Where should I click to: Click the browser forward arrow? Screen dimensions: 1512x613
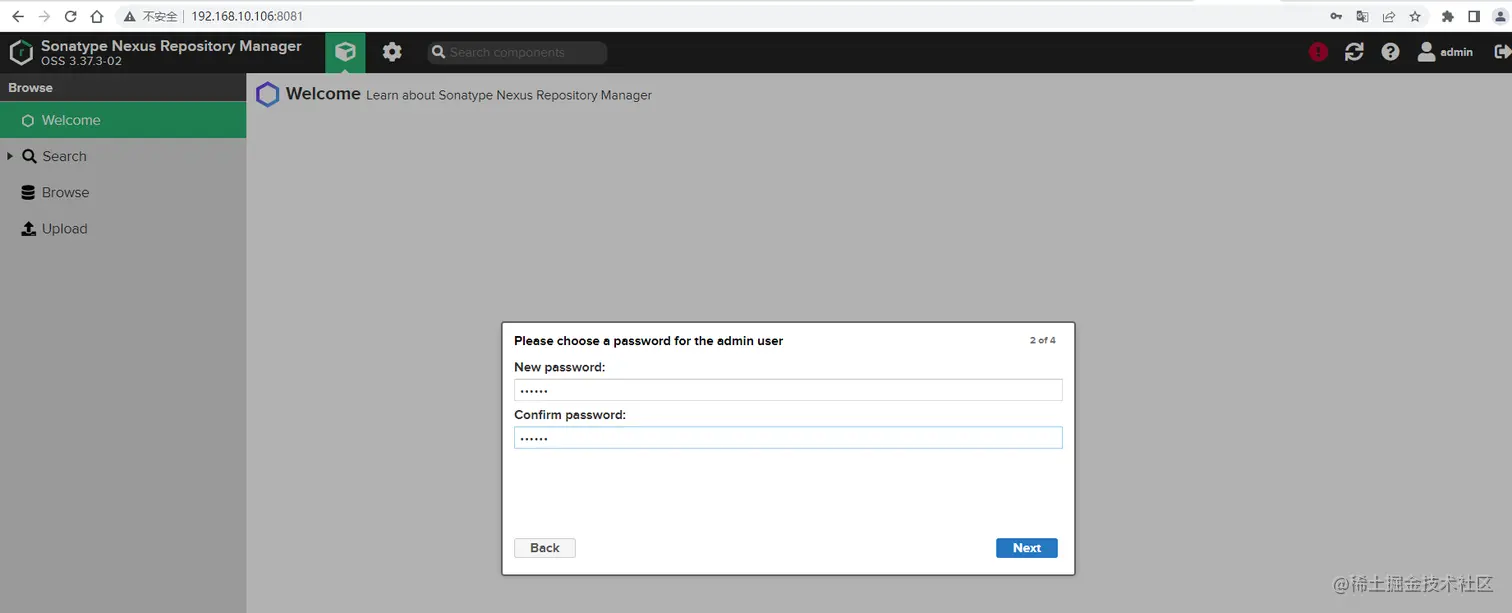pyautogui.click(x=44, y=16)
